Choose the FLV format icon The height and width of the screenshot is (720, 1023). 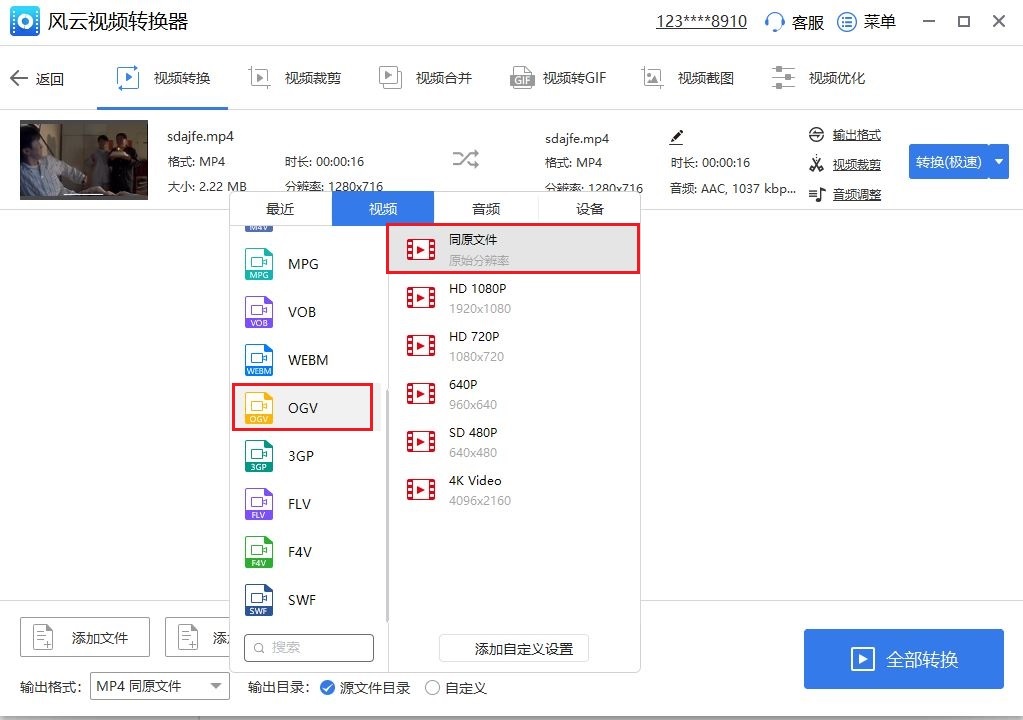click(x=258, y=504)
